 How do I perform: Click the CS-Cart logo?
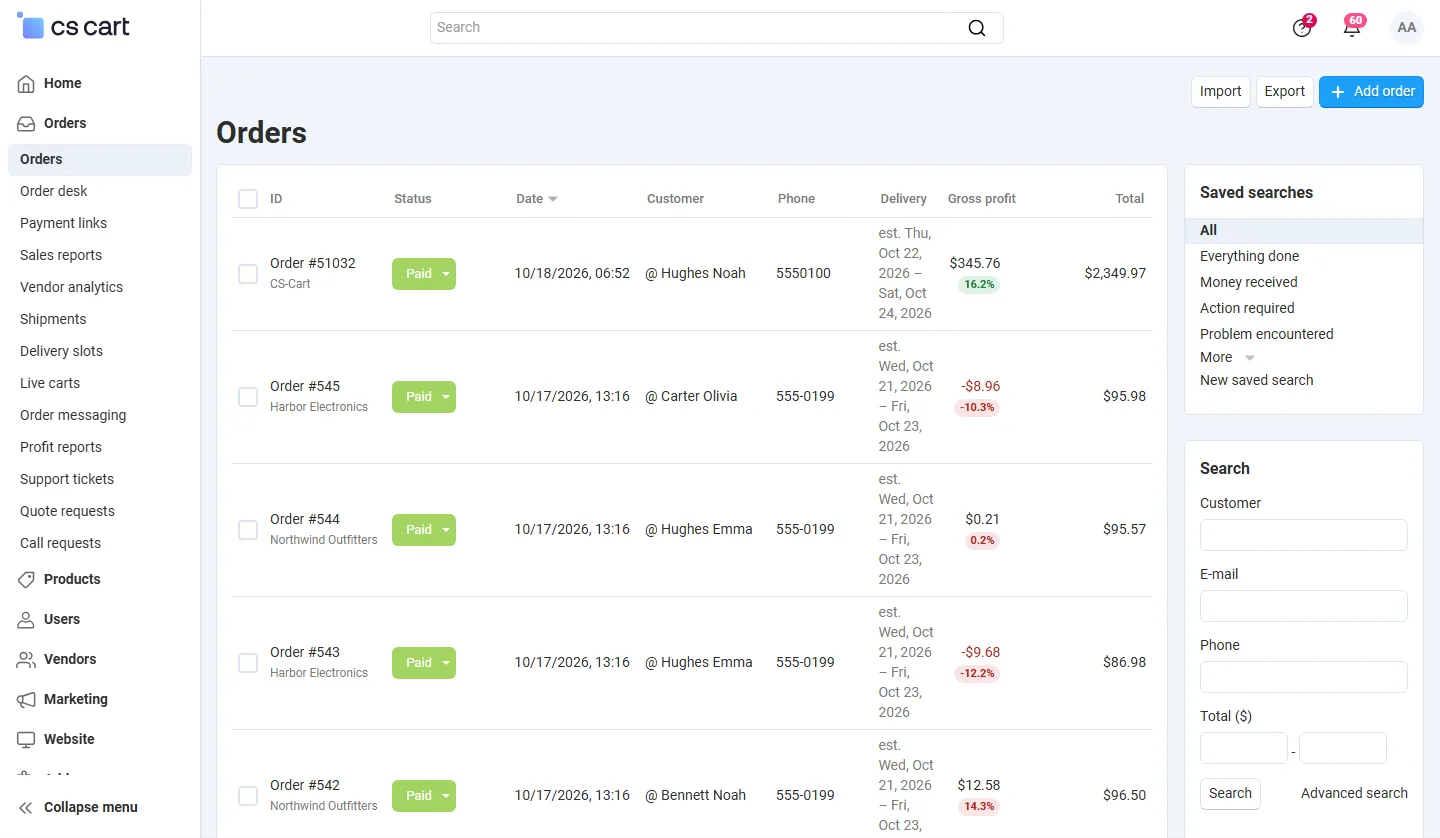(x=74, y=27)
